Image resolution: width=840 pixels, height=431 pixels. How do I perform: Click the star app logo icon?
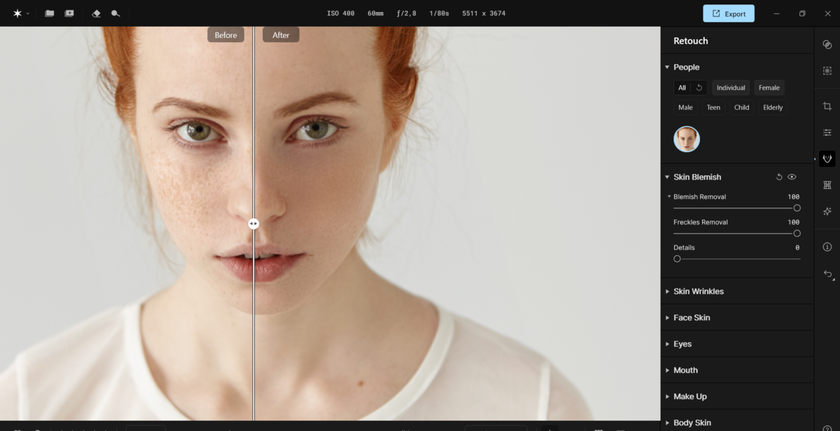[x=17, y=13]
